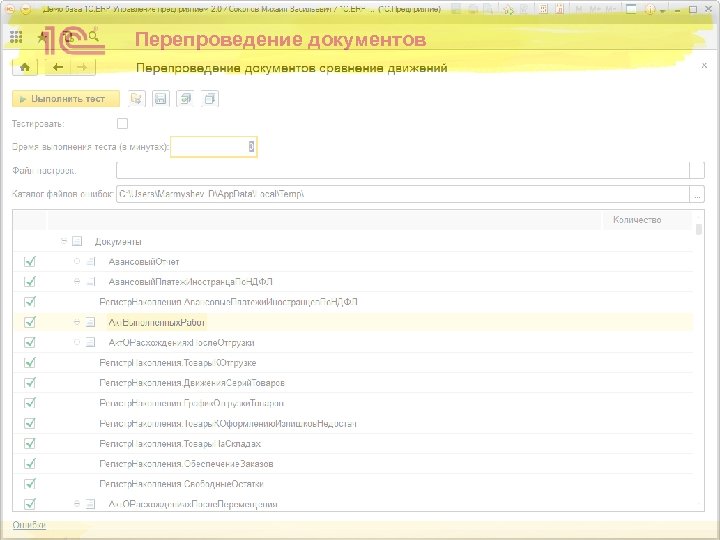Open the title bar dropdown next to info icon

[662, 10]
